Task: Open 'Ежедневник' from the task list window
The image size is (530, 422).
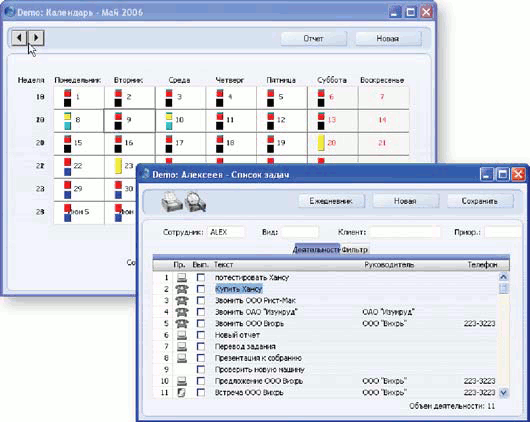Action: (331, 201)
